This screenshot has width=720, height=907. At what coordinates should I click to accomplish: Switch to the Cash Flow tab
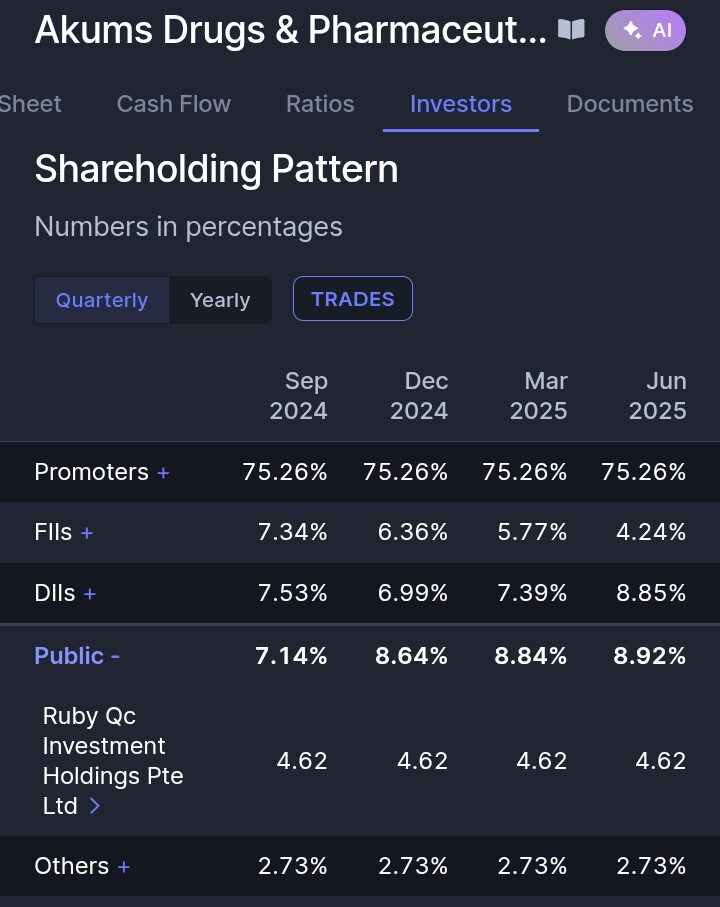[x=173, y=104]
